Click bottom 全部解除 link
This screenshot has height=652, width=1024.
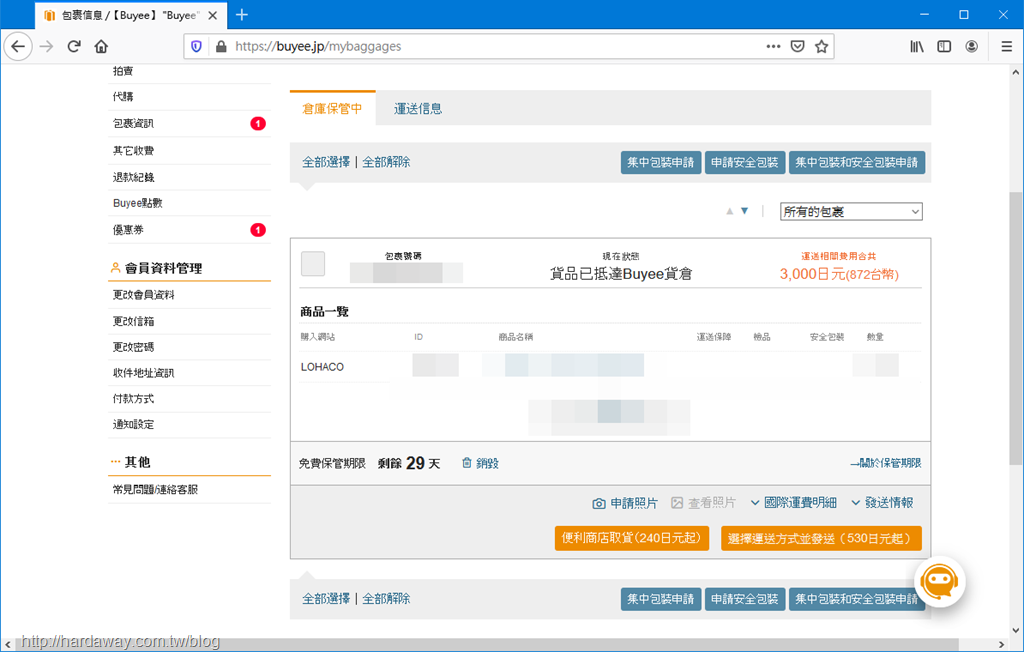click(387, 598)
